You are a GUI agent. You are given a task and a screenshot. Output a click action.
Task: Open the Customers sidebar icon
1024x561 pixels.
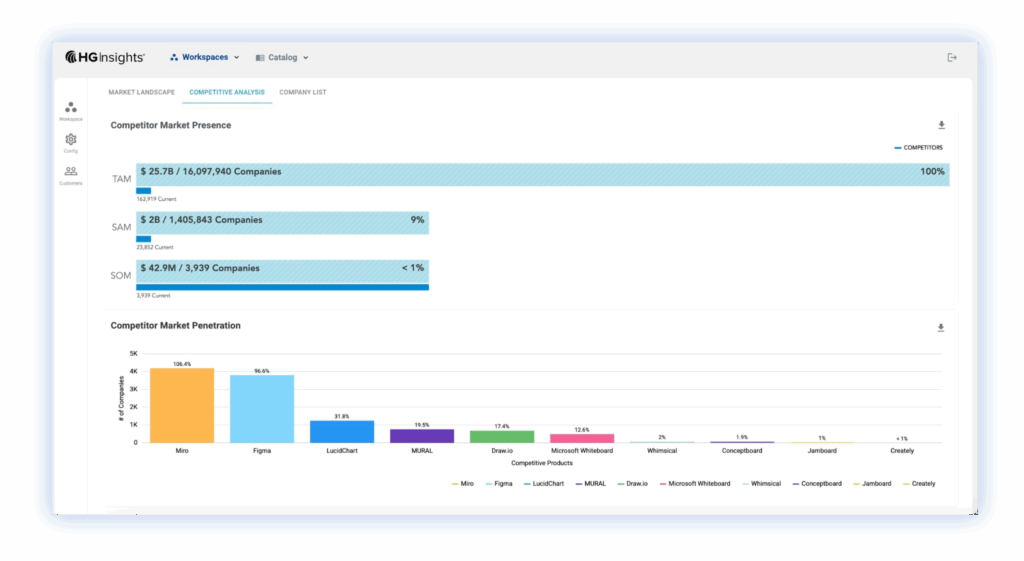pyautogui.click(x=71, y=173)
